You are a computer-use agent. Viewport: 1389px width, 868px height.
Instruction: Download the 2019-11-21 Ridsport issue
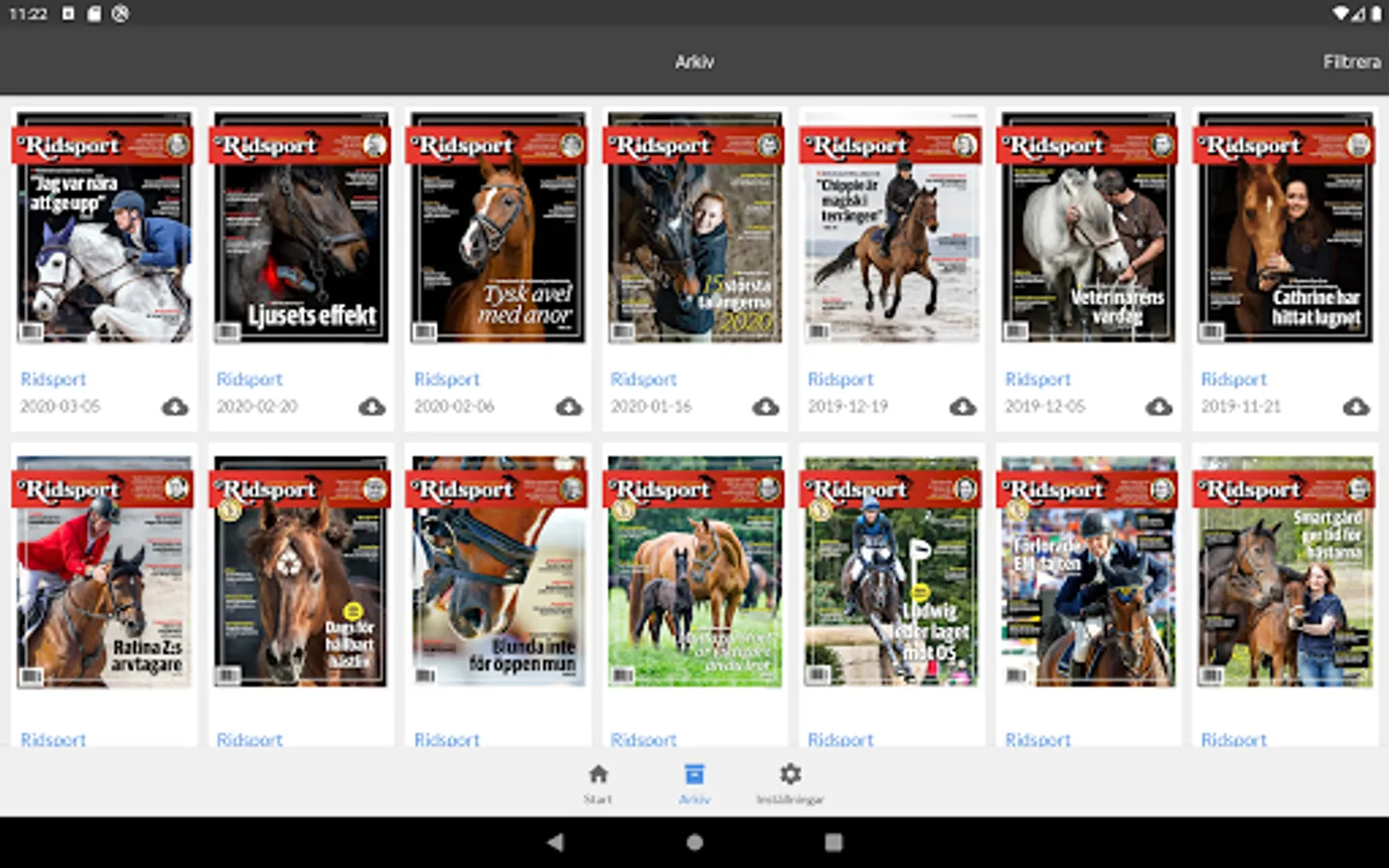coord(1355,407)
